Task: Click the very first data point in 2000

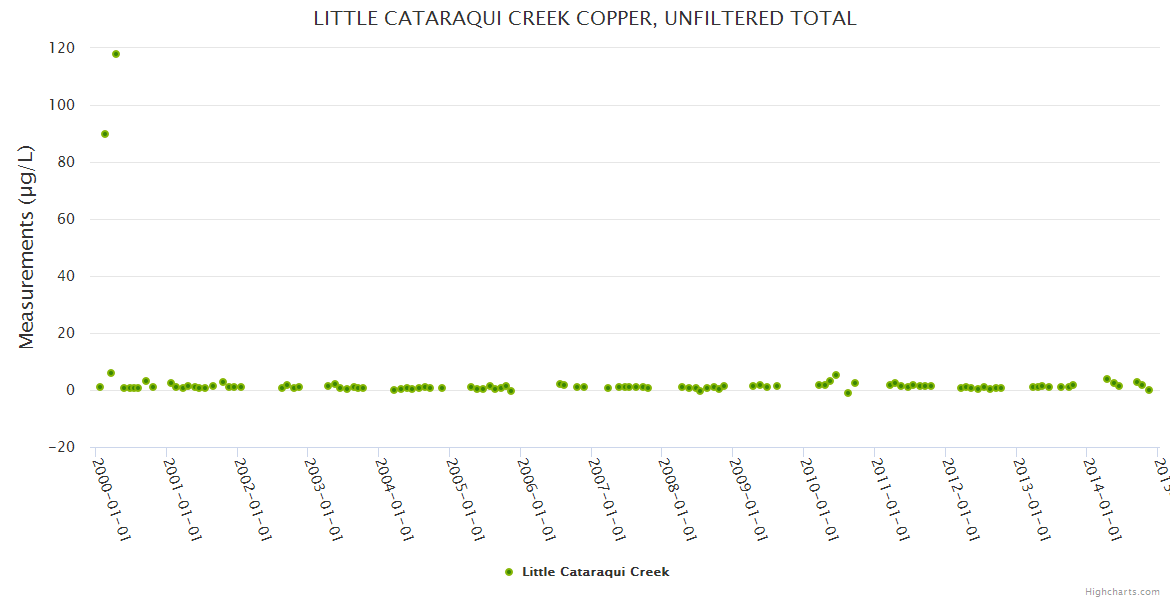Action: pos(100,387)
